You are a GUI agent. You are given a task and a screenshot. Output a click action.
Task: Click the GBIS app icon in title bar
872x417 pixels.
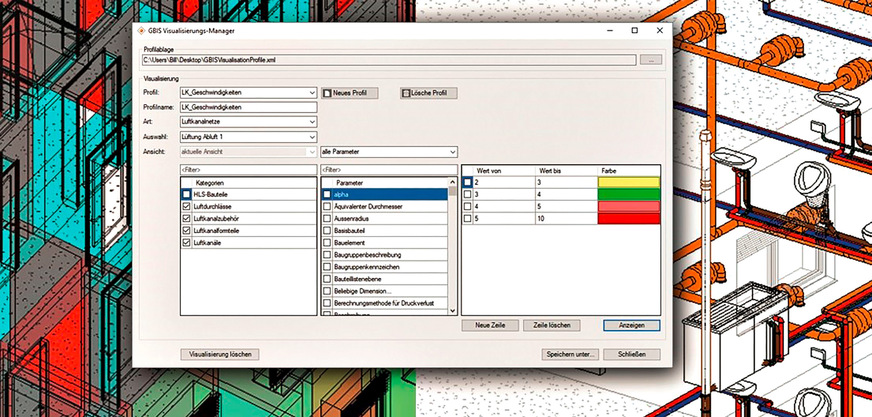click(x=139, y=31)
